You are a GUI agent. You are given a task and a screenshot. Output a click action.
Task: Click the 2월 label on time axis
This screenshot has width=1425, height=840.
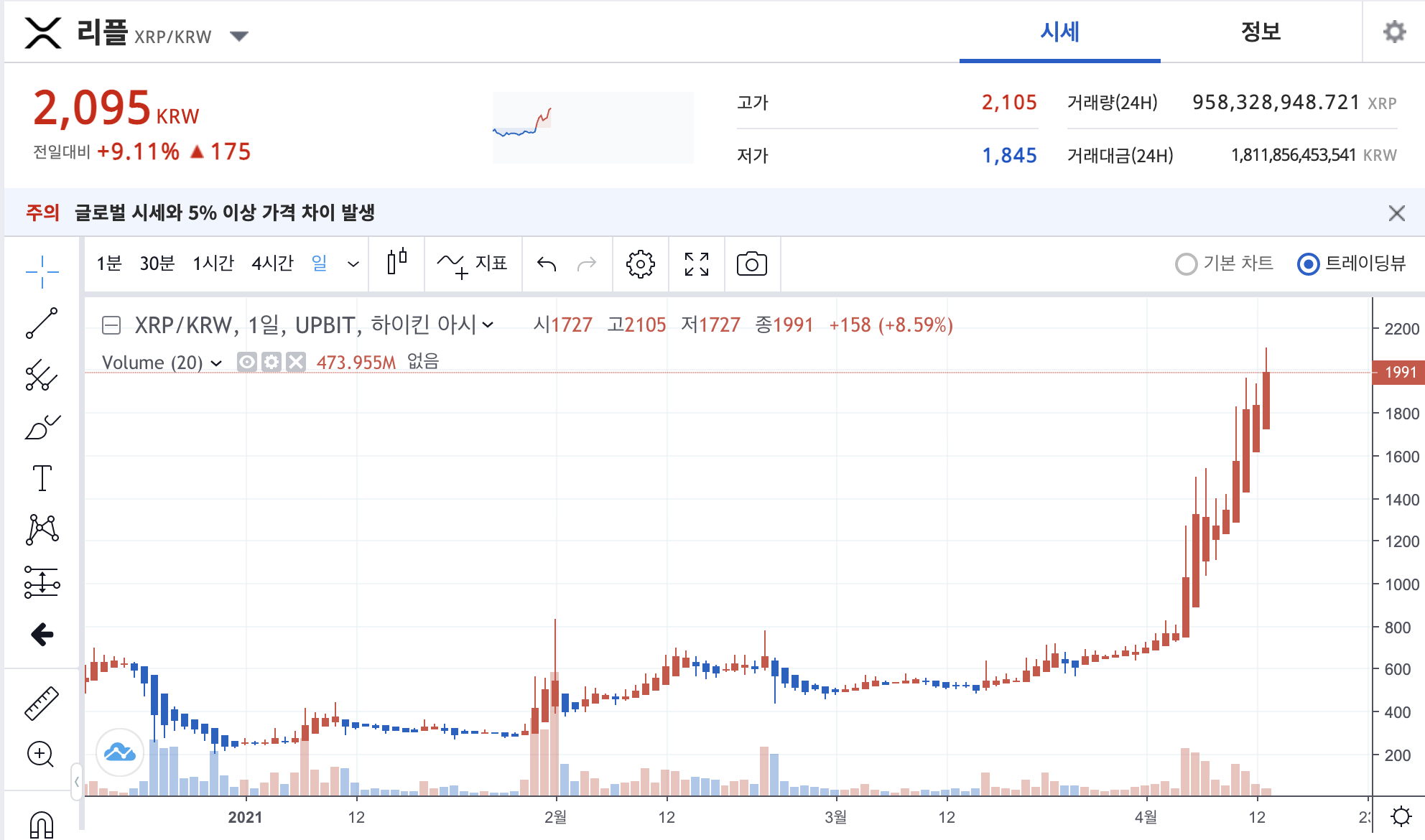(x=555, y=817)
